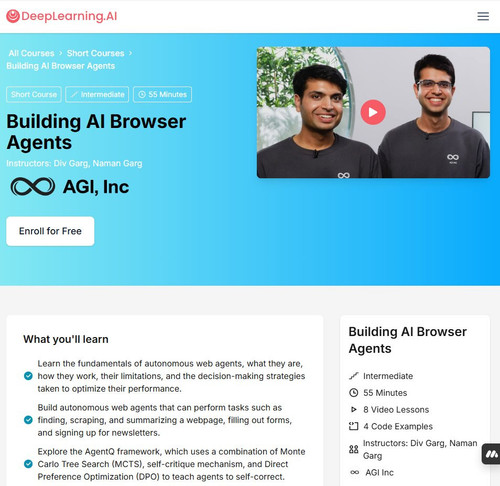Select the Intermediate tag in header
The image size is (500, 486).
pos(97,94)
